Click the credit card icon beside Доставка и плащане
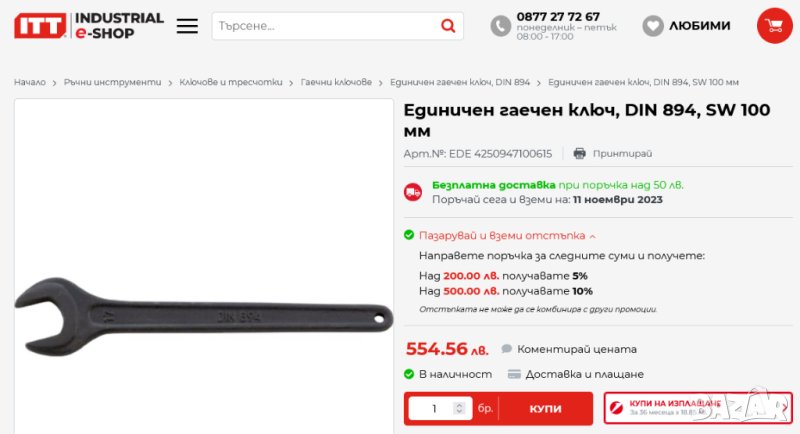The height and width of the screenshot is (434, 800). click(514, 374)
